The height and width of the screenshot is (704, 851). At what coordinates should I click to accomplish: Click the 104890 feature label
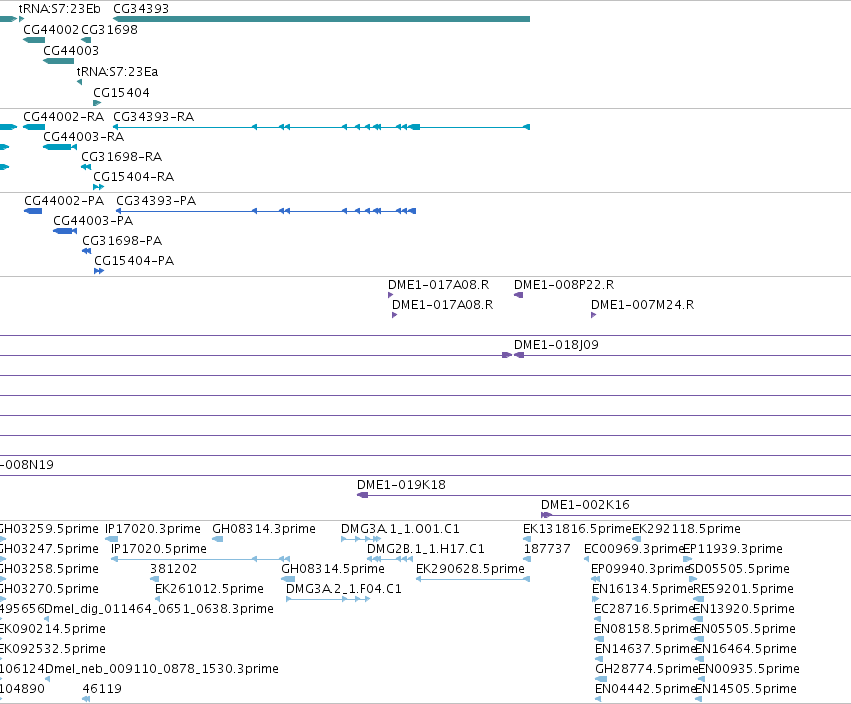point(22,690)
